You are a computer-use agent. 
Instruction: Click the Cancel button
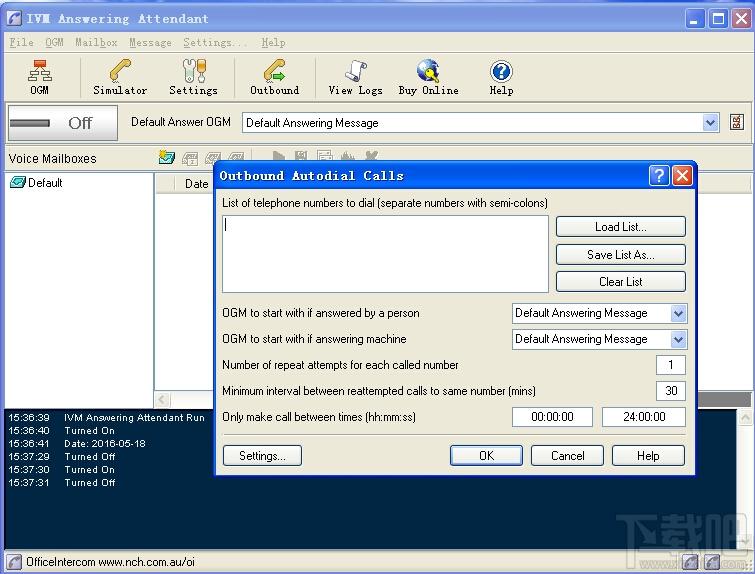(x=567, y=456)
